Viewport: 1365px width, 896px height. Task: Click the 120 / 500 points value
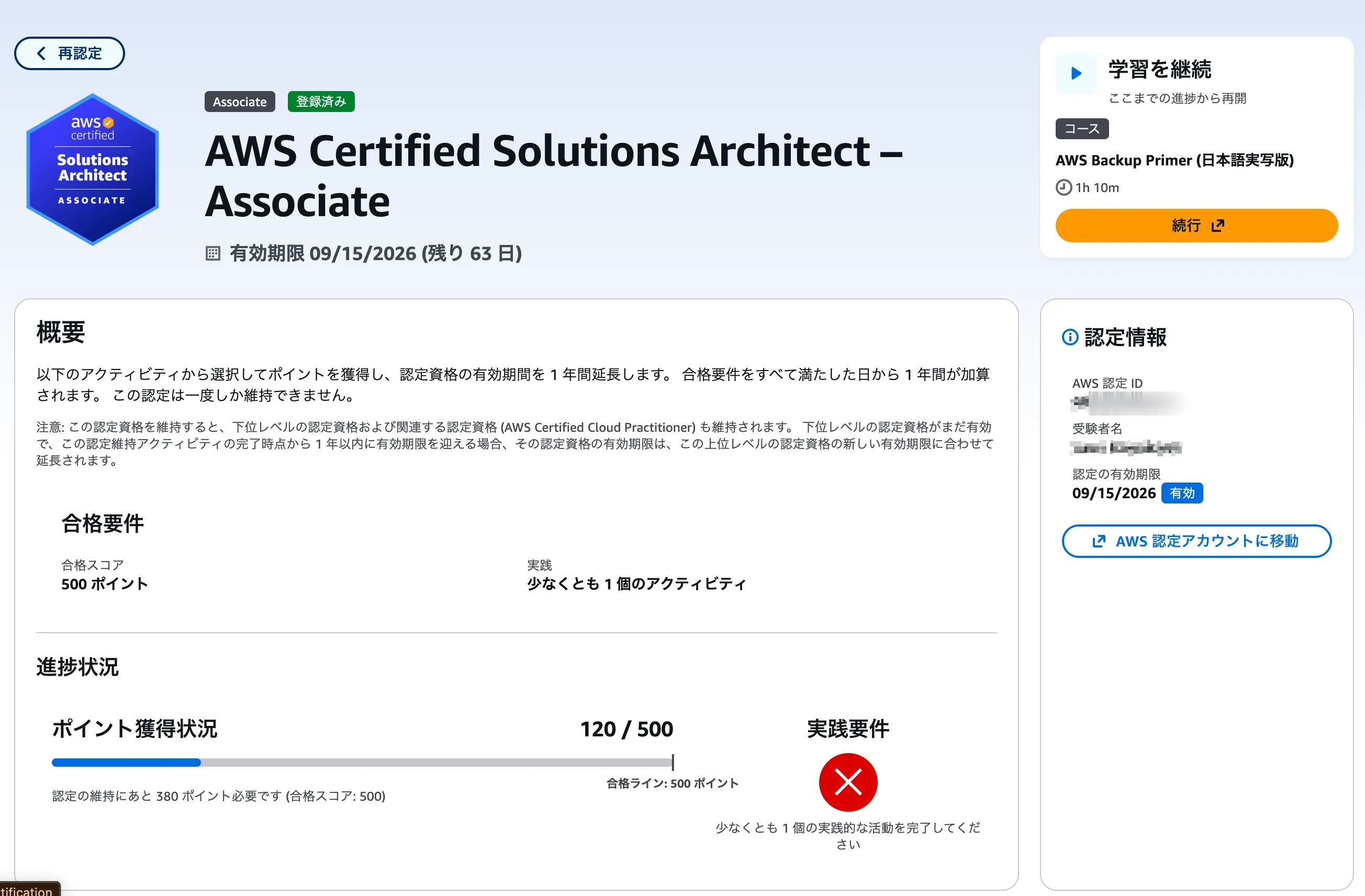click(x=627, y=729)
